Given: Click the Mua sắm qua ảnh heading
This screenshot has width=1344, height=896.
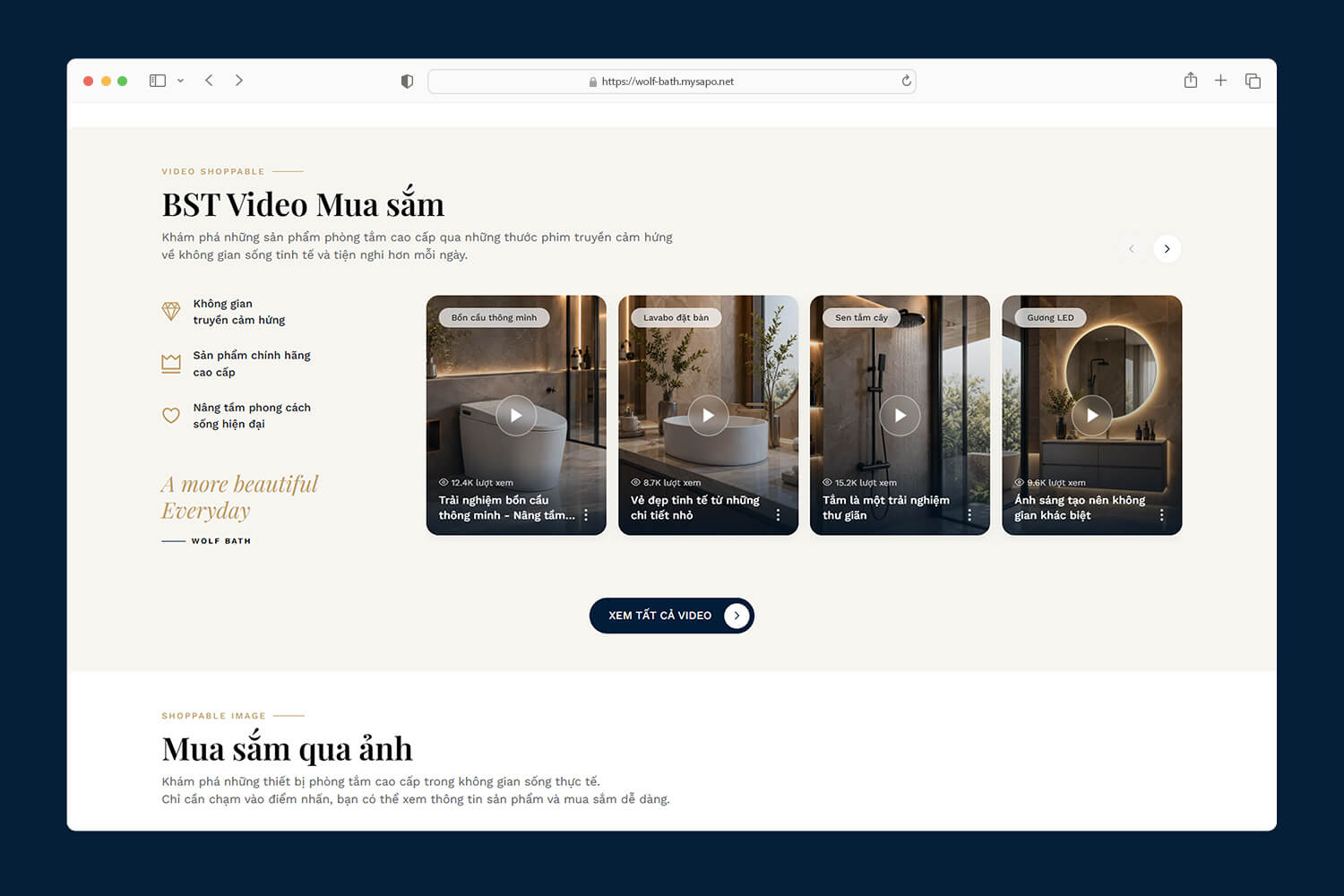Looking at the screenshot, I should point(287,747).
